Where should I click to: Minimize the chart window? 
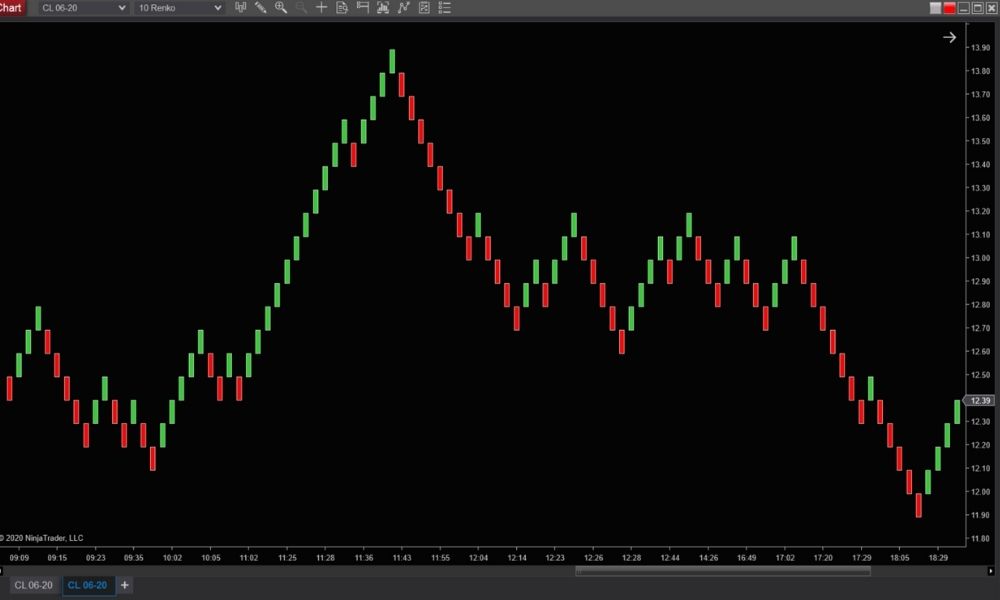(x=964, y=8)
